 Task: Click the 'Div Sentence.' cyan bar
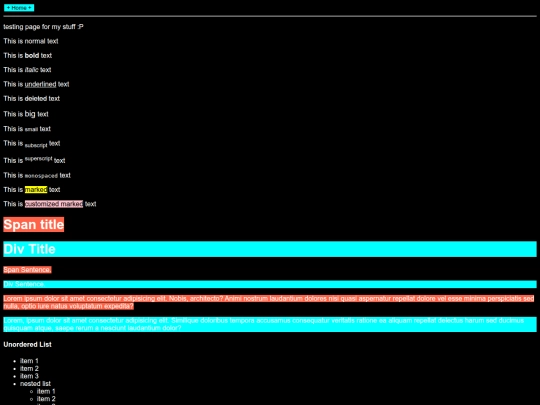point(270,284)
